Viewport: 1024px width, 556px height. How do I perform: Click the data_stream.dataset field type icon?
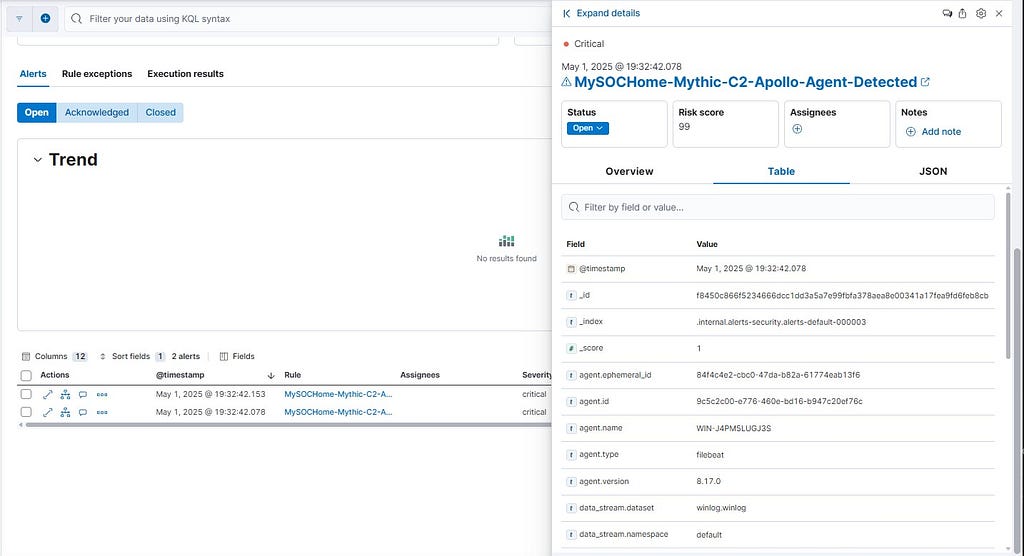571,508
